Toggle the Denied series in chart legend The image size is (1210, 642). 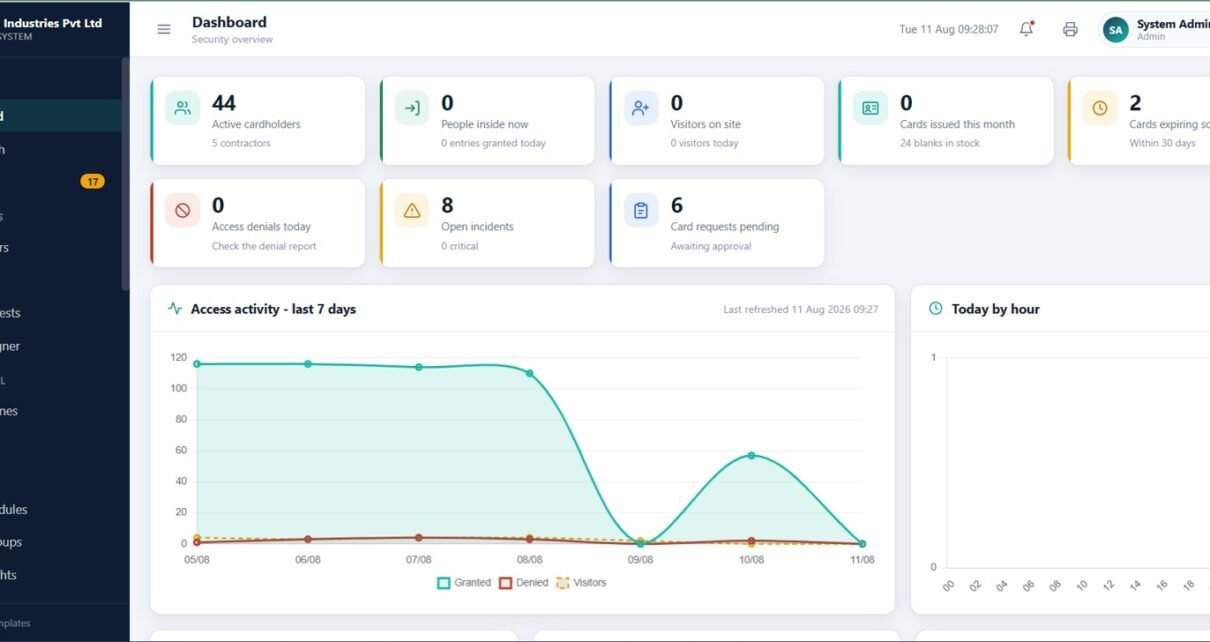(x=524, y=582)
